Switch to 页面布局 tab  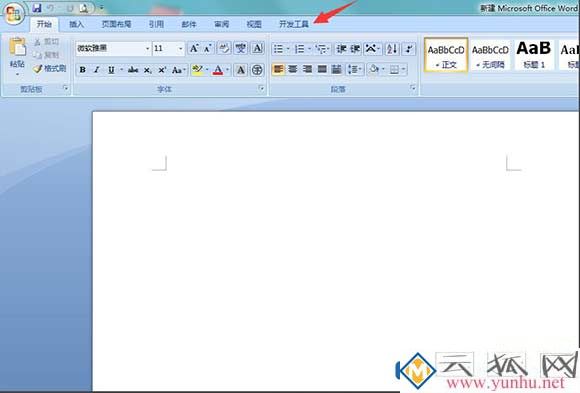coord(116,24)
